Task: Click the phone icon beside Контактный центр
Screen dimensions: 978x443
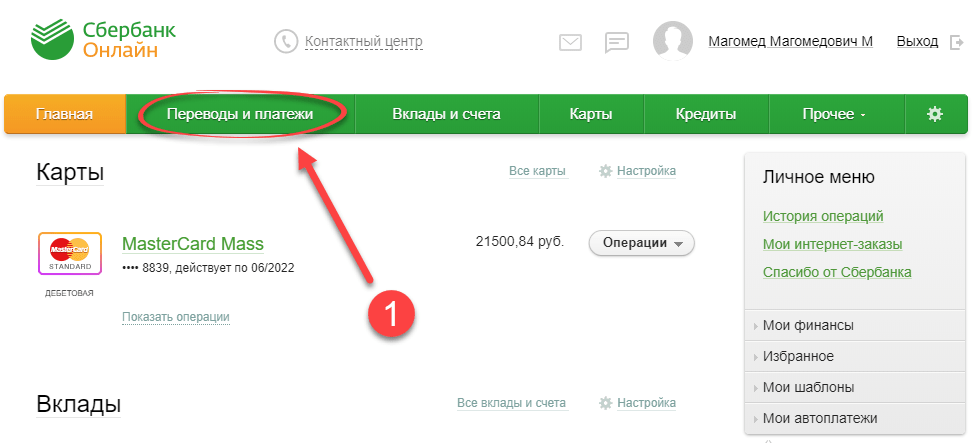Action: click(286, 42)
